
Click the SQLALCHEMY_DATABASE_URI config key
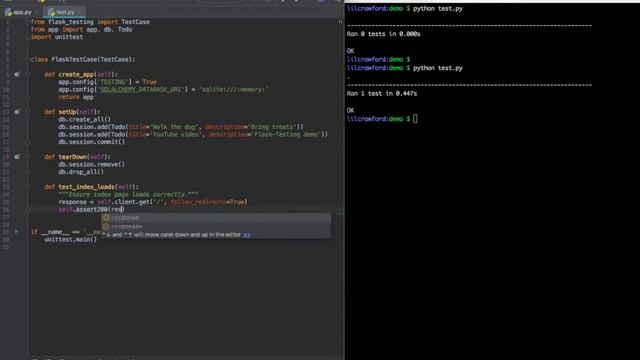140,89
